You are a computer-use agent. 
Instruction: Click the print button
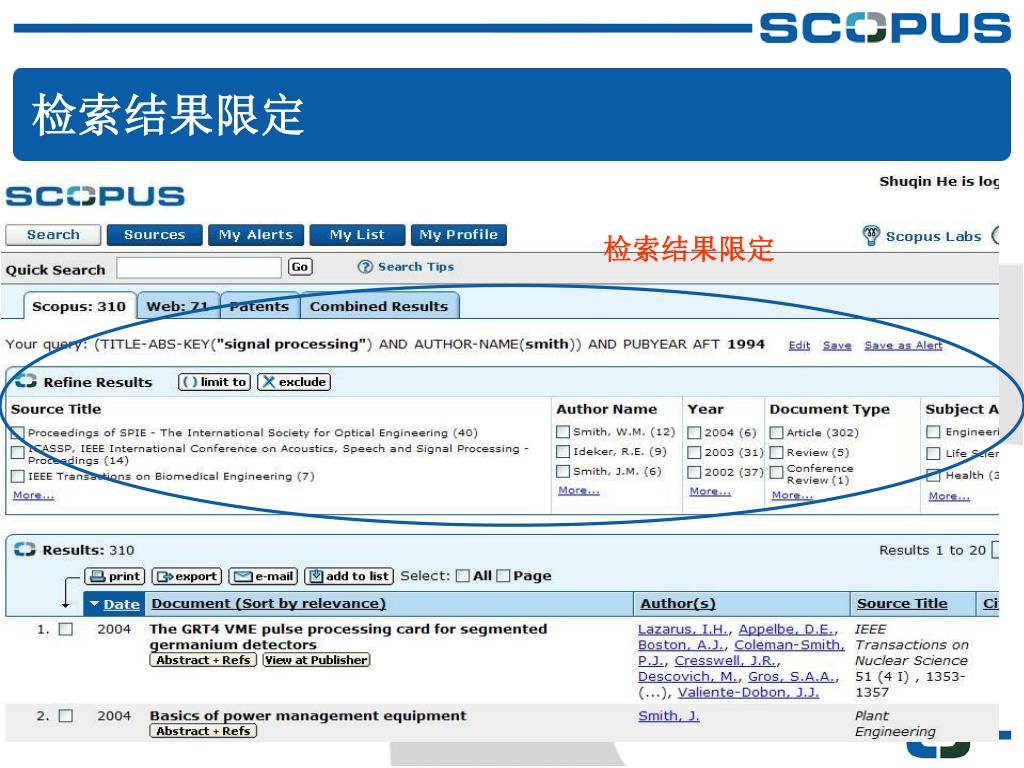[115, 576]
